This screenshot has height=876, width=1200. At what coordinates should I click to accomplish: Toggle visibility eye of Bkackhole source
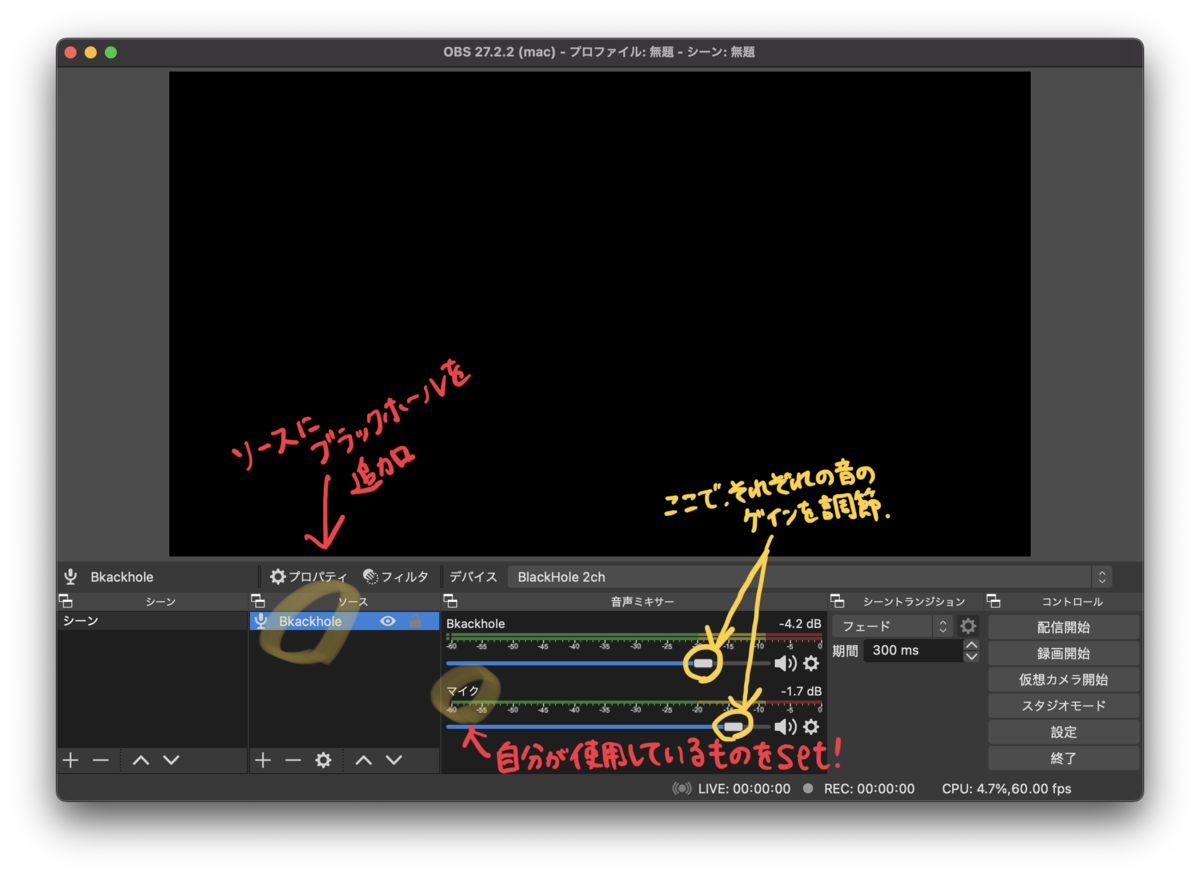click(389, 621)
